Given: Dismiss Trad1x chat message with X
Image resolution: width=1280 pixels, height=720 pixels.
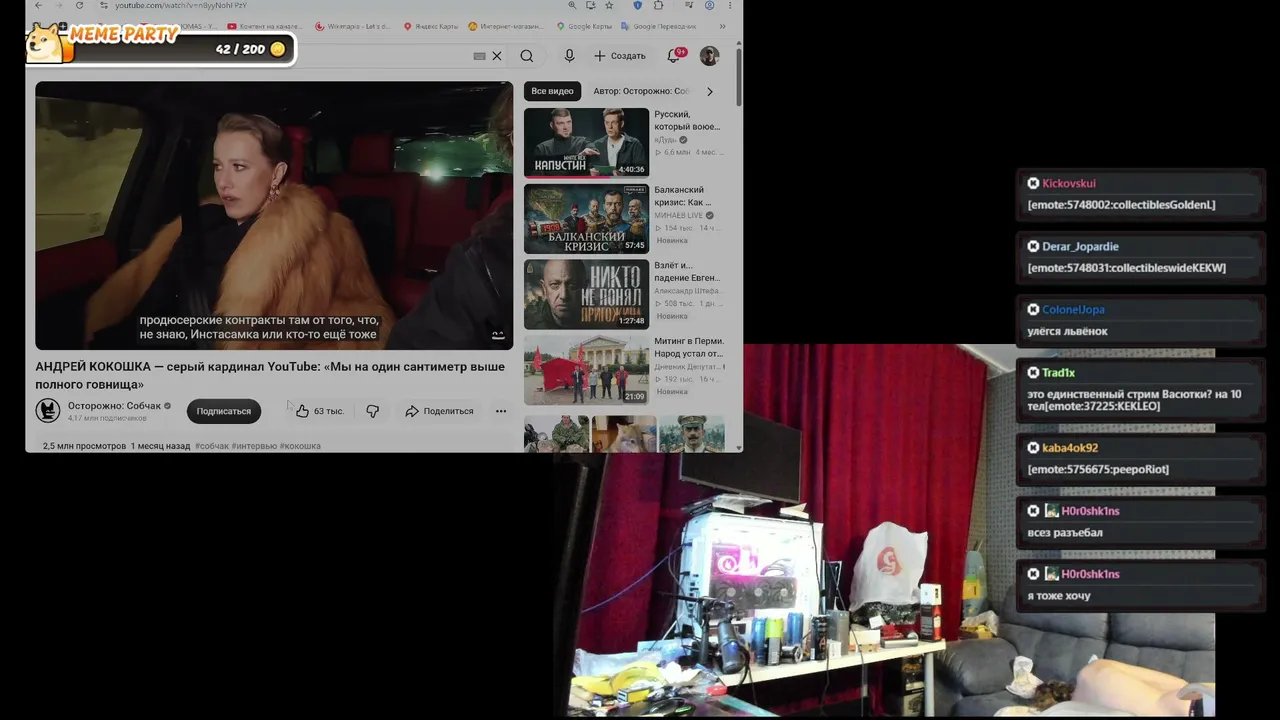Looking at the screenshot, I should pyautogui.click(x=1033, y=372).
